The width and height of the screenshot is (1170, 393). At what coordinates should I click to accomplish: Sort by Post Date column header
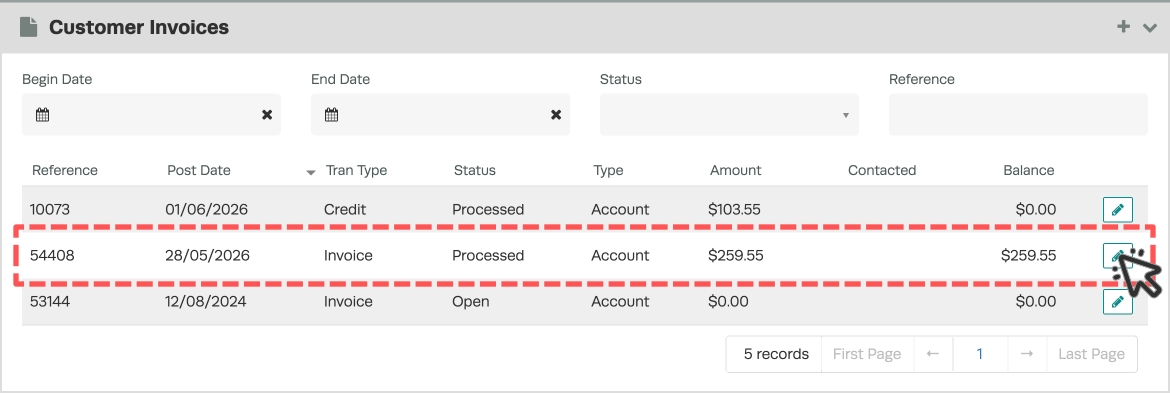198,170
